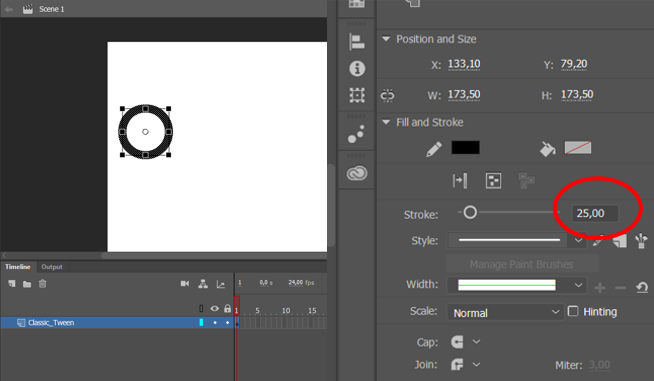The image size is (654, 381).
Task: Click the Y position value 79,20
Action: tap(574, 64)
